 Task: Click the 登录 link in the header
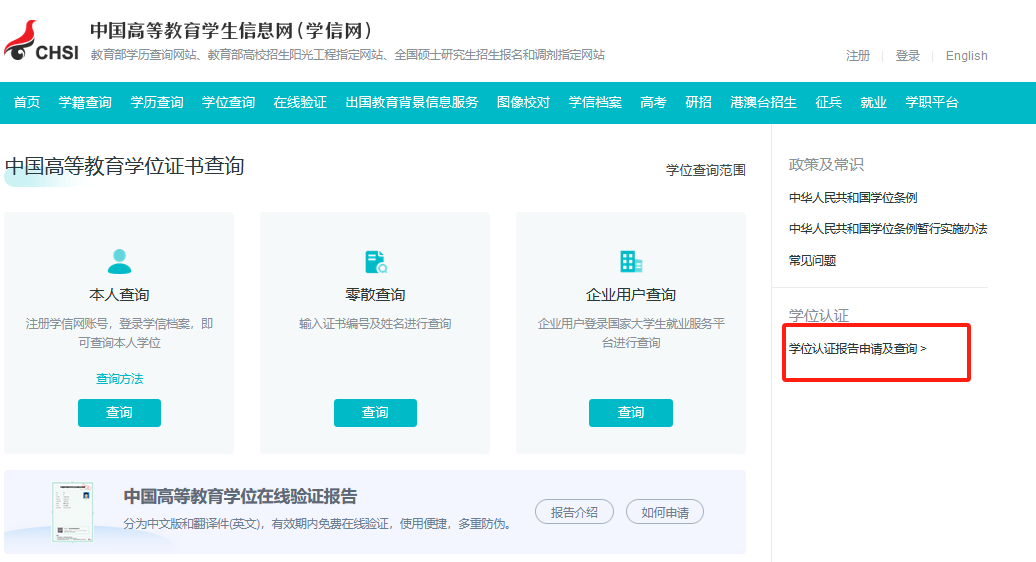point(907,56)
